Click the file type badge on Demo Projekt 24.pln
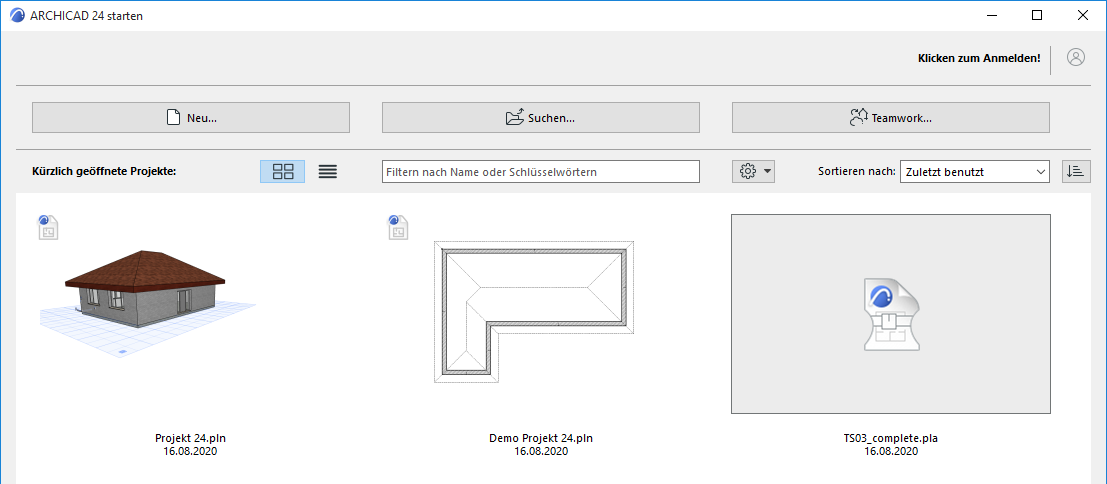This screenshot has height=484, width=1107. pyautogui.click(x=399, y=229)
